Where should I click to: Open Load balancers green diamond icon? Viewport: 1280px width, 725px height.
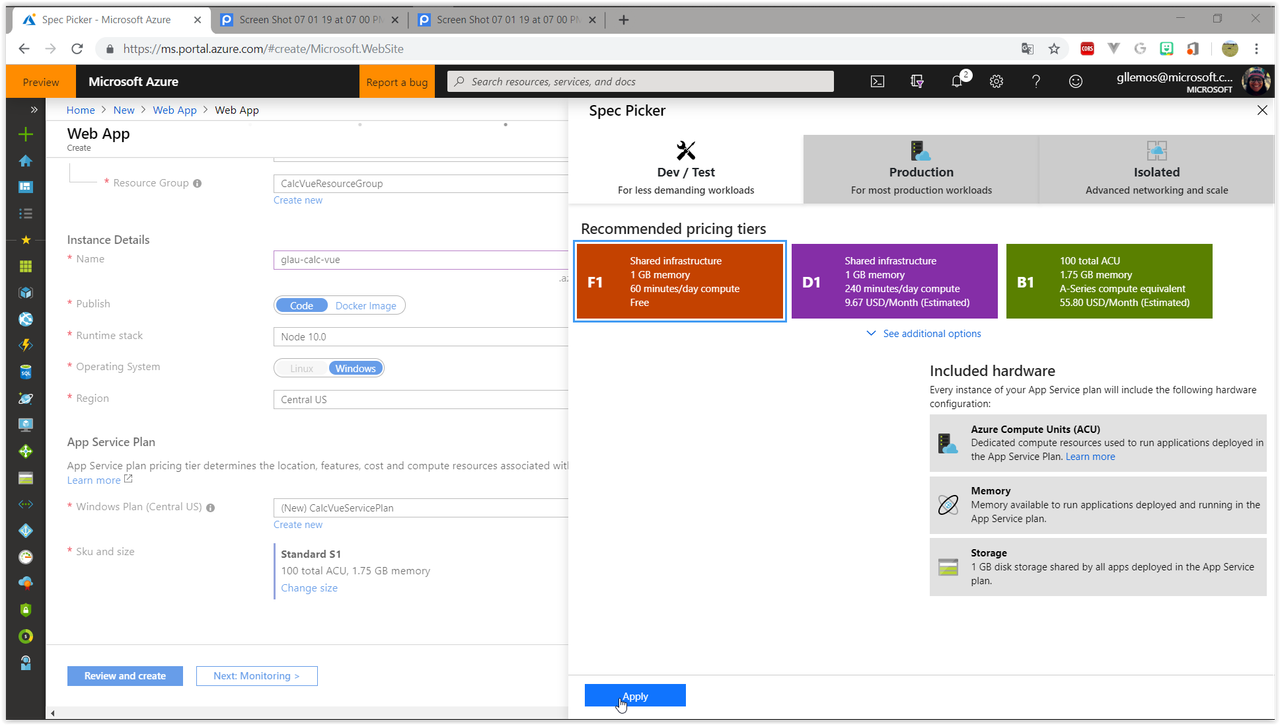click(x=26, y=451)
